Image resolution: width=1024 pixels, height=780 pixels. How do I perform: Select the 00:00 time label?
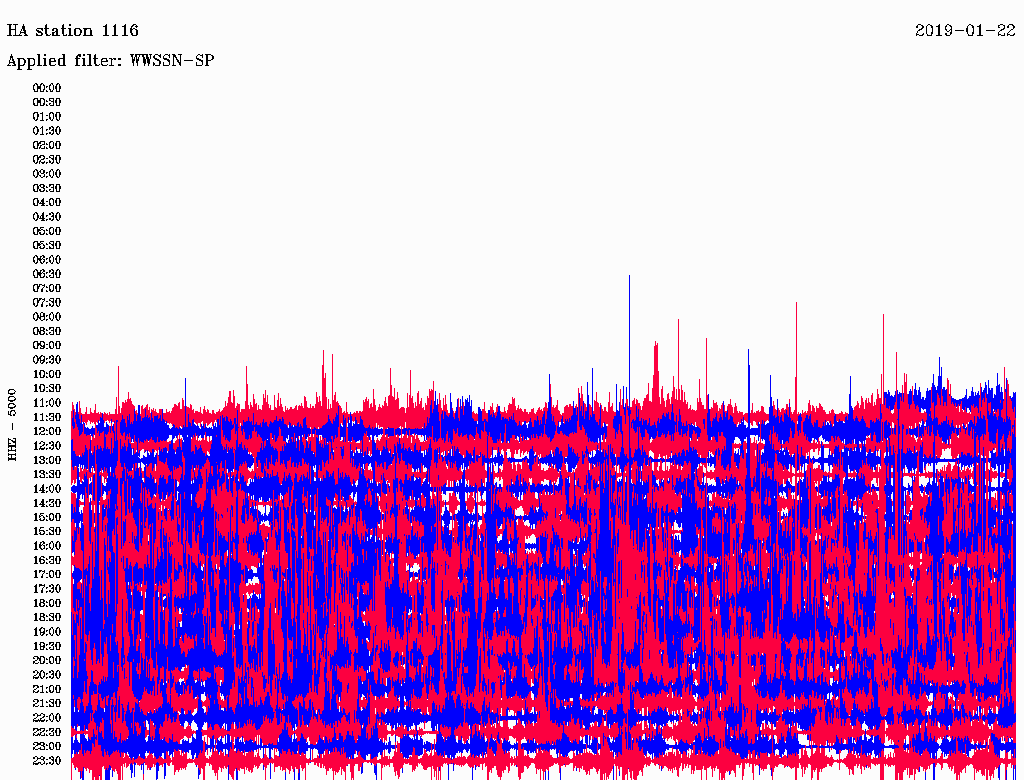[x=47, y=88]
